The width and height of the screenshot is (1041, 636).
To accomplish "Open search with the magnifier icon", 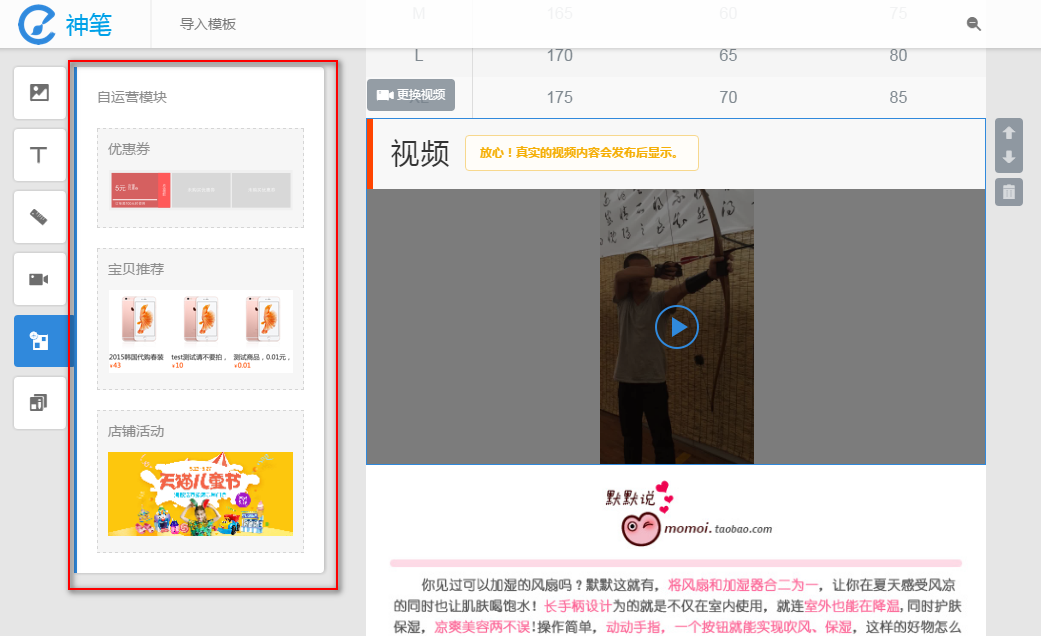I will click(973, 23).
